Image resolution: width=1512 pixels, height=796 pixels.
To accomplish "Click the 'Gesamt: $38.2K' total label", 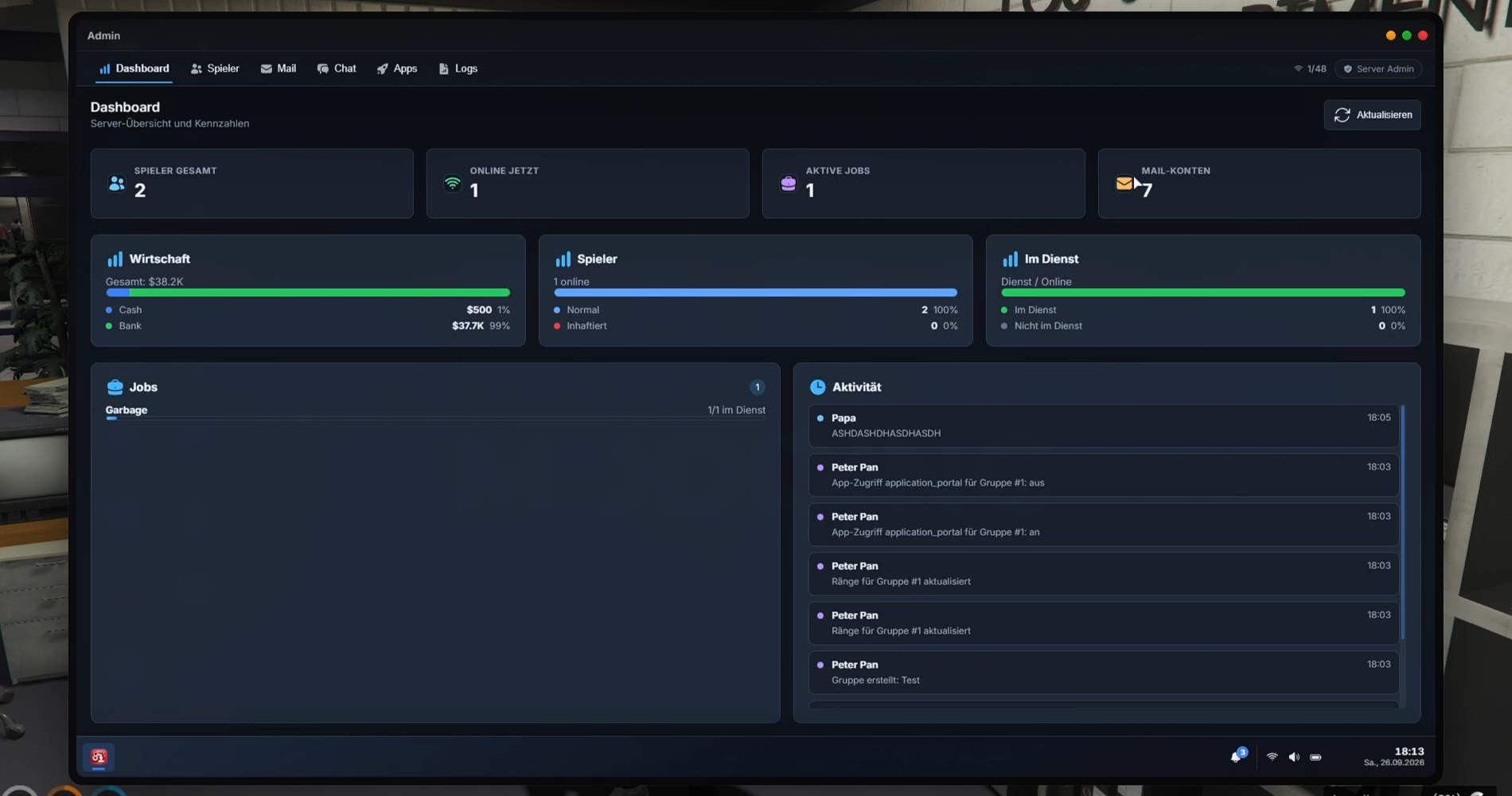I will click(x=145, y=282).
